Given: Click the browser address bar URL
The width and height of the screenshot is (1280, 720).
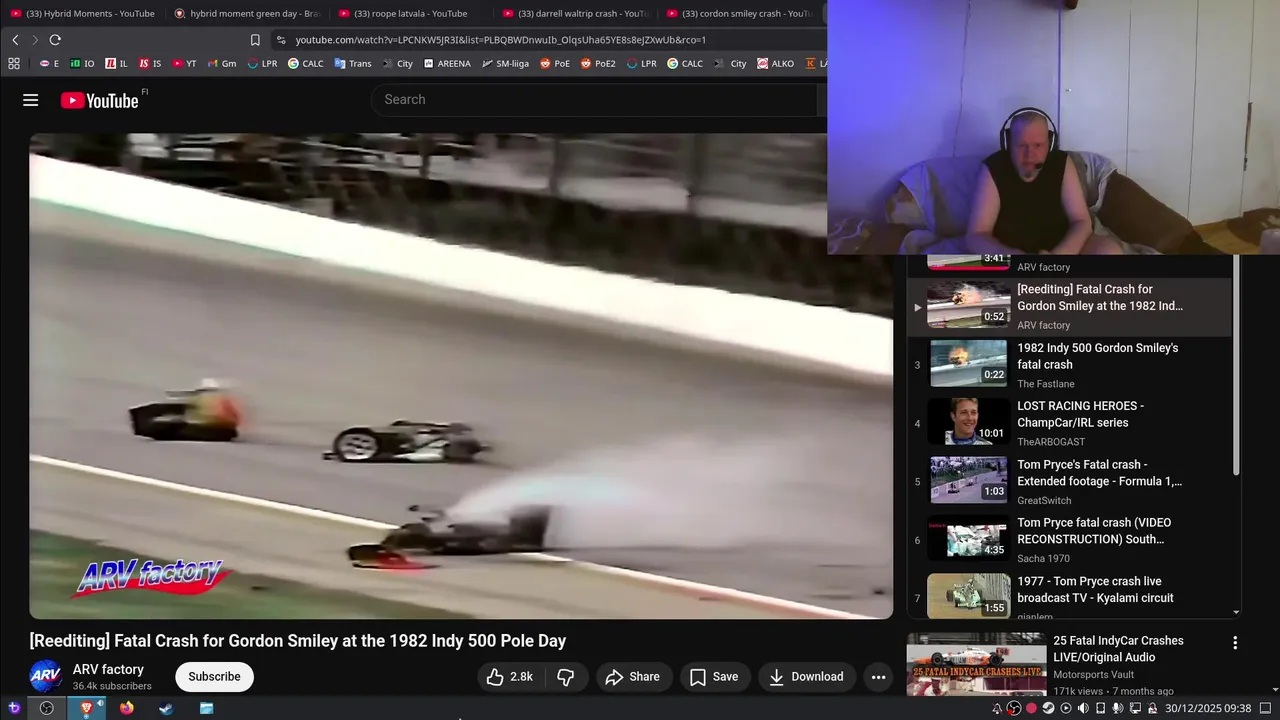Looking at the screenshot, I should 500,40.
